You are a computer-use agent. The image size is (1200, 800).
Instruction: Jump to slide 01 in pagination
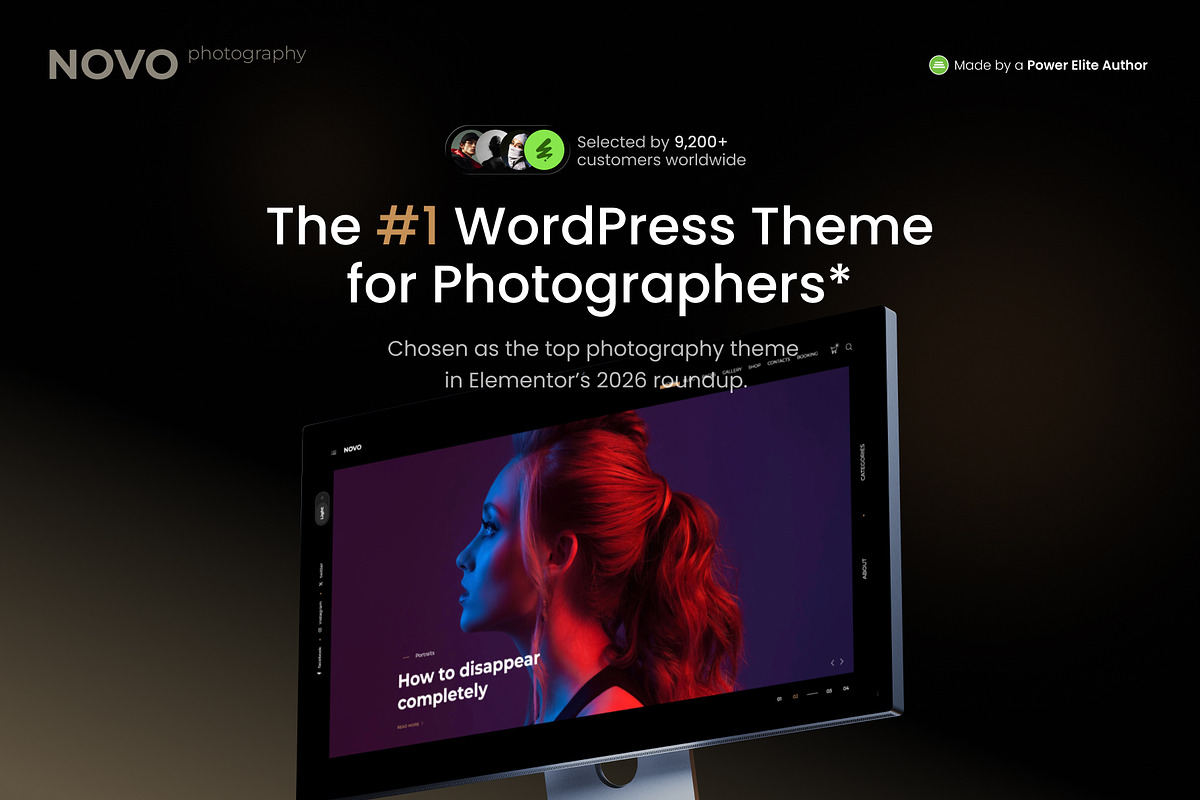pos(779,699)
